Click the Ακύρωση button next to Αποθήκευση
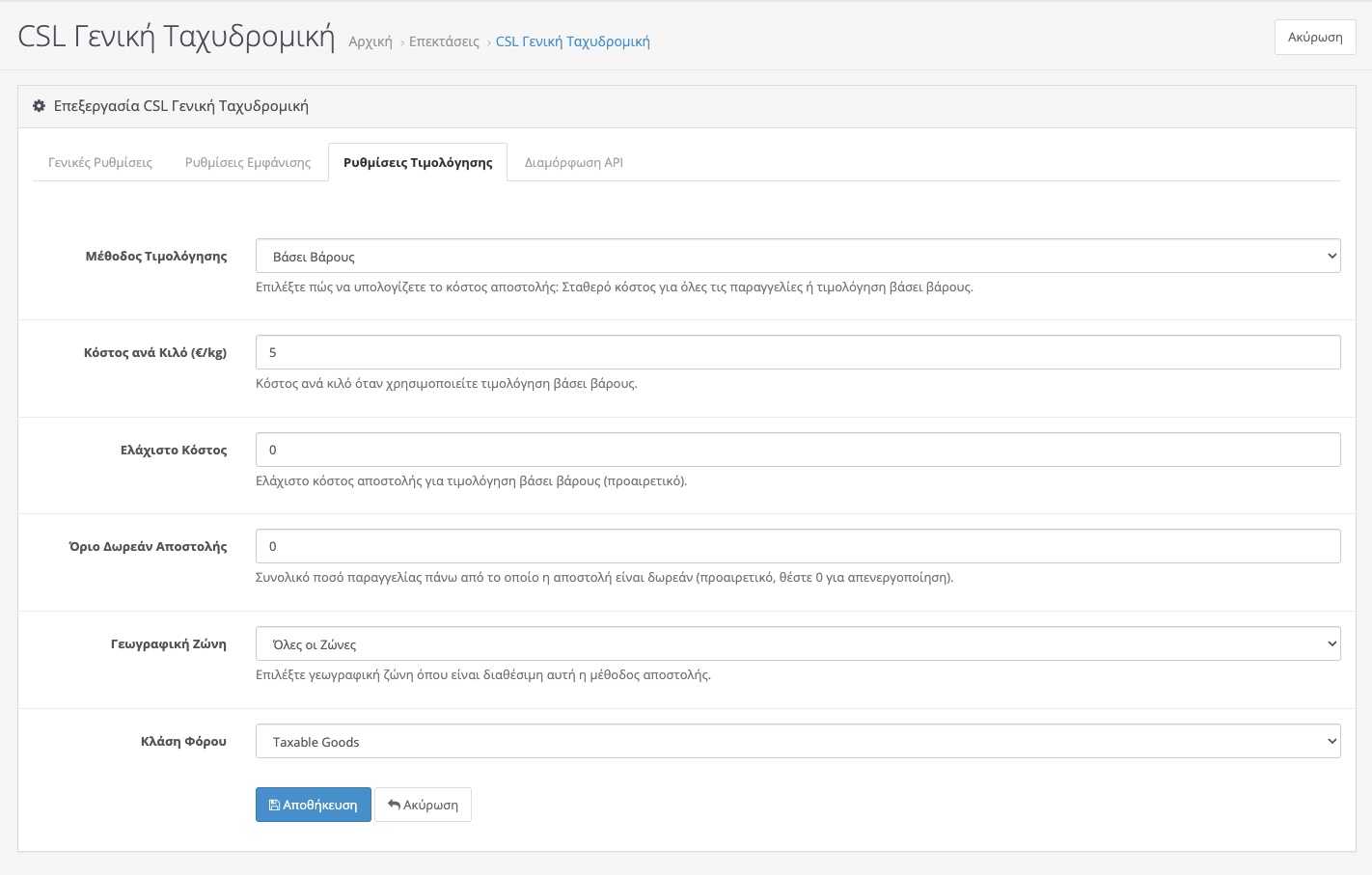The image size is (1372, 875). [x=423, y=805]
